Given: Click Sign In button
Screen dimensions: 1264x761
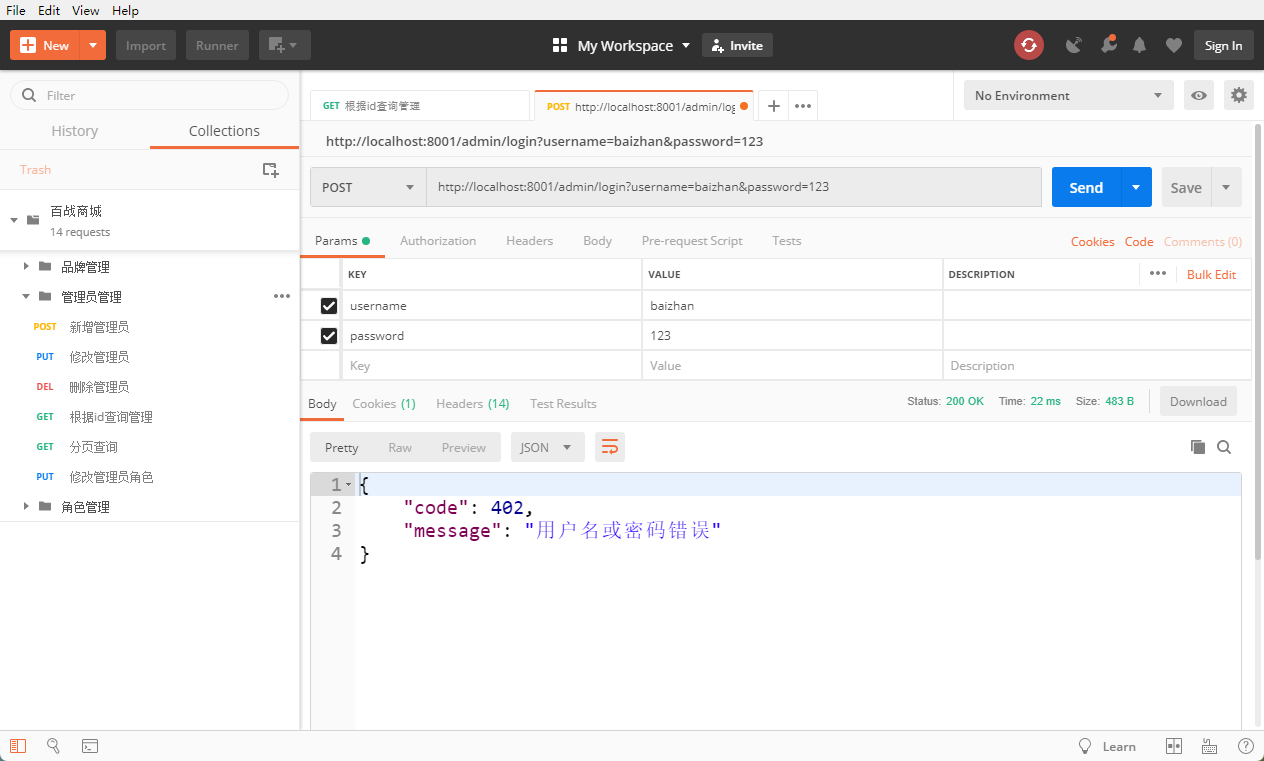Looking at the screenshot, I should 1223,45.
